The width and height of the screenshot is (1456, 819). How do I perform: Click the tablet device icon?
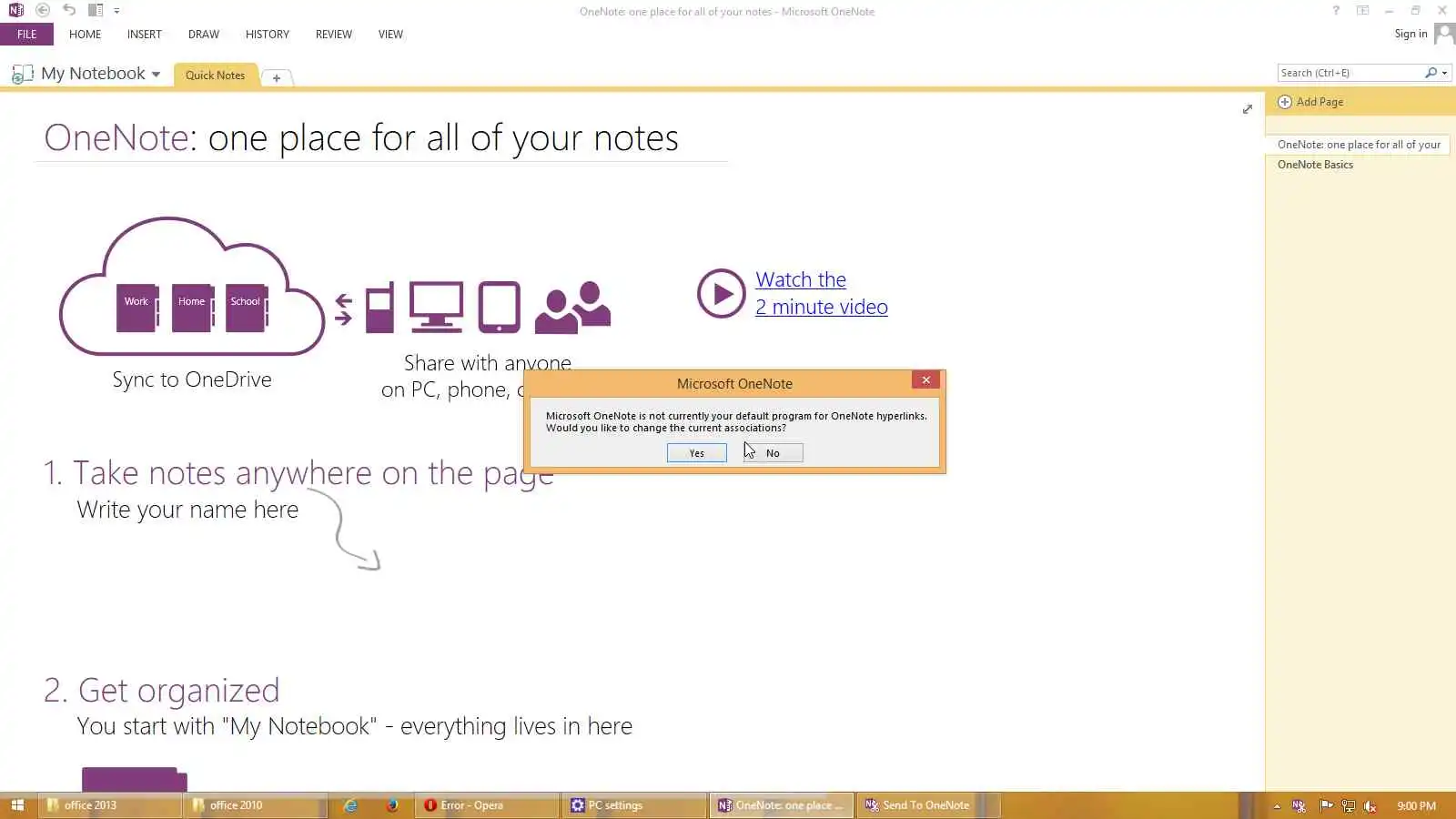coord(500,308)
